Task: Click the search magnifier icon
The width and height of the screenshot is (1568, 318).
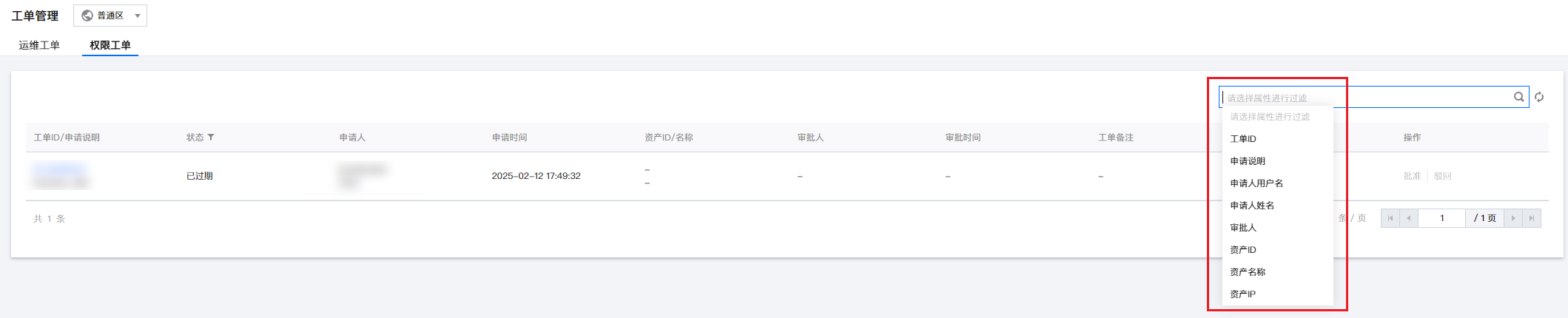Action: tap(1518, 97)
